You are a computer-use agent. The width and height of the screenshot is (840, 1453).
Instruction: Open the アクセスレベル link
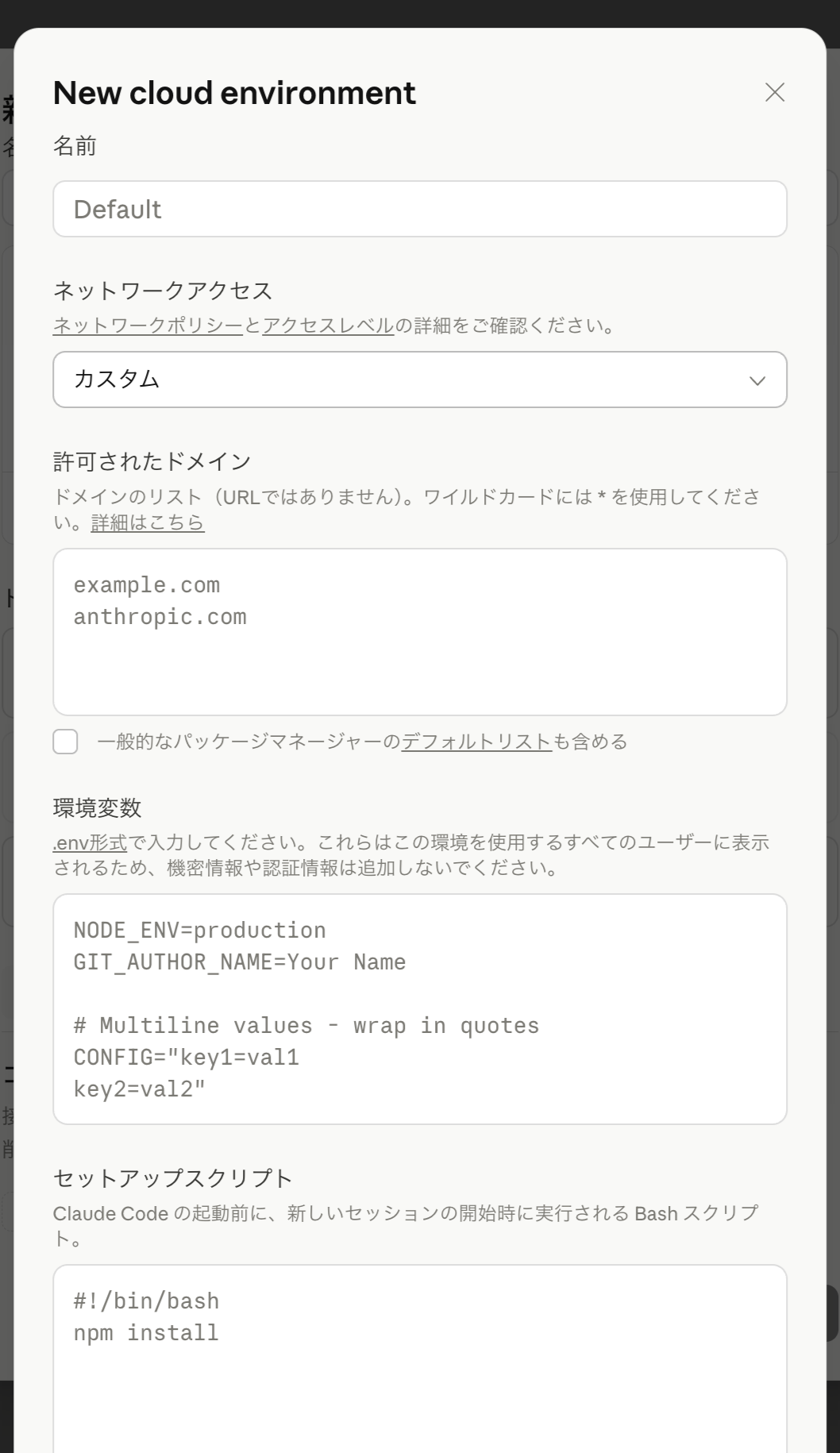point(328,326)
